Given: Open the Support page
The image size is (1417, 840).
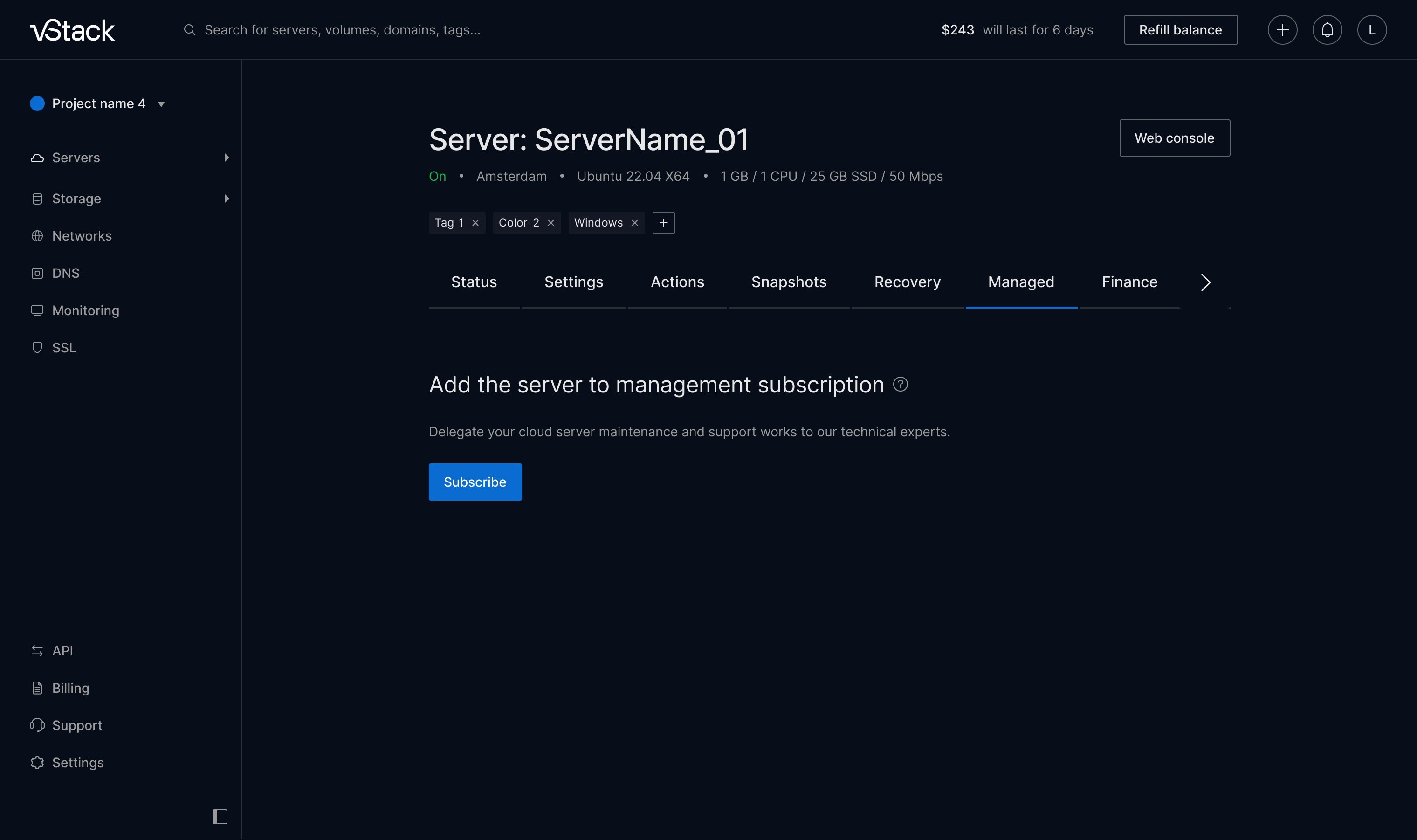Looking at the screenshot, I should (x=77, y=726).
